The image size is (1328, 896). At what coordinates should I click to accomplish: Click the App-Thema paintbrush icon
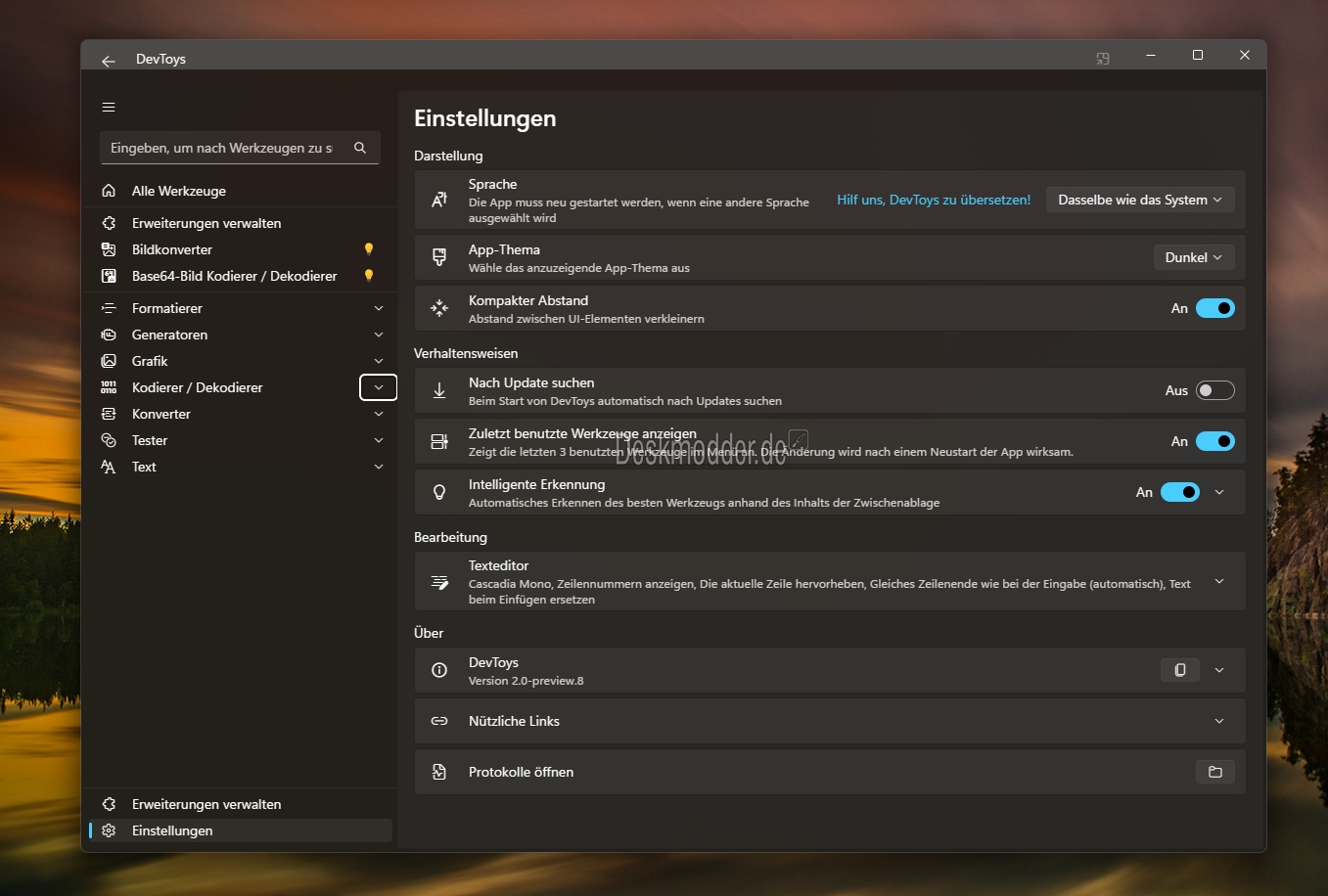click(x=439, y=257)
